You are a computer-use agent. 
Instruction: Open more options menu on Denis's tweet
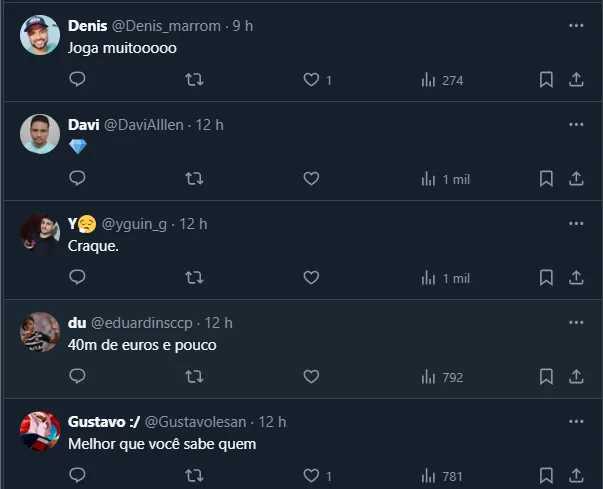point(575,25)
